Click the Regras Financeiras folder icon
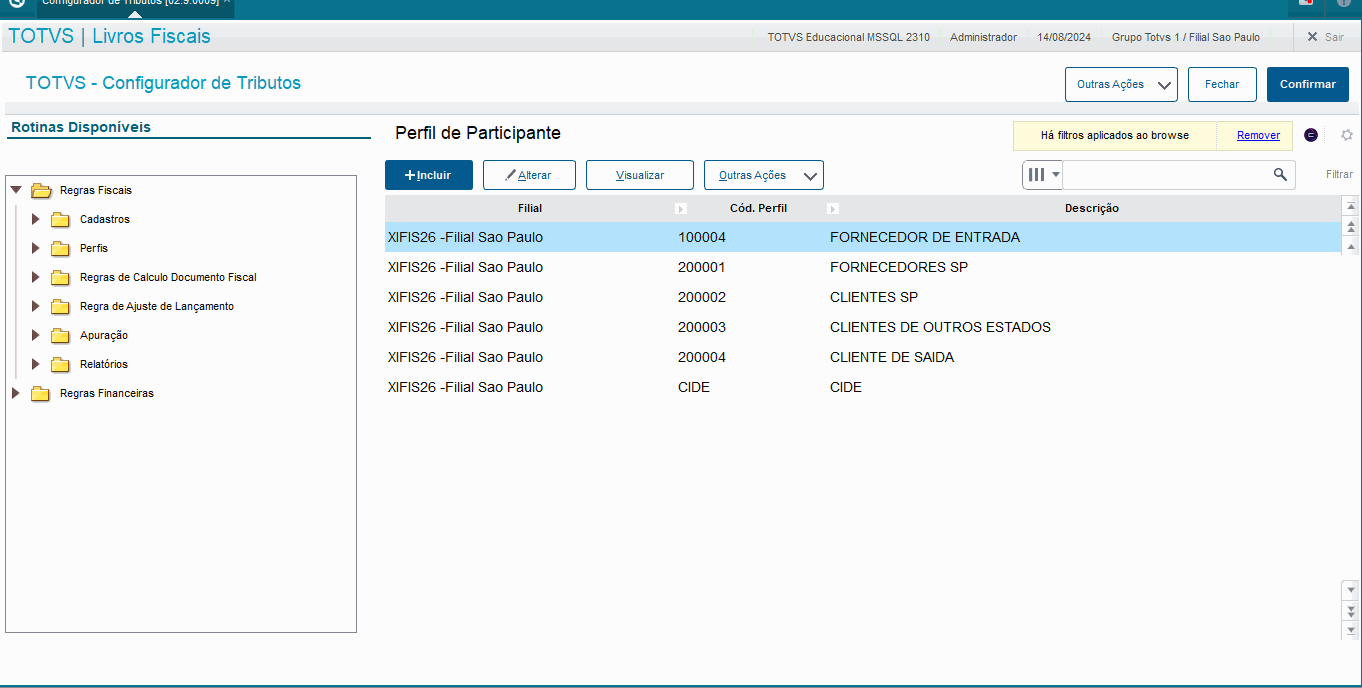Screen dimensions: 1362x688 (x=40, y=393)
